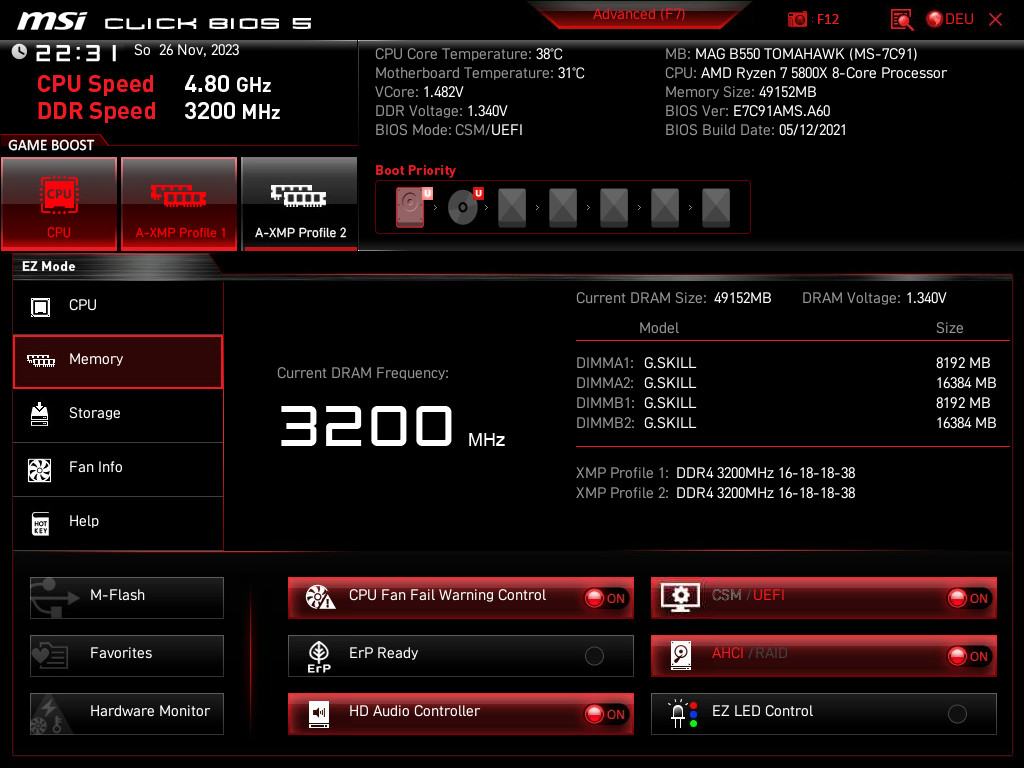Viewport: 1024px width, 768px height.
Task: Select the third empty boot priority slot
Action: pos(614,208)
